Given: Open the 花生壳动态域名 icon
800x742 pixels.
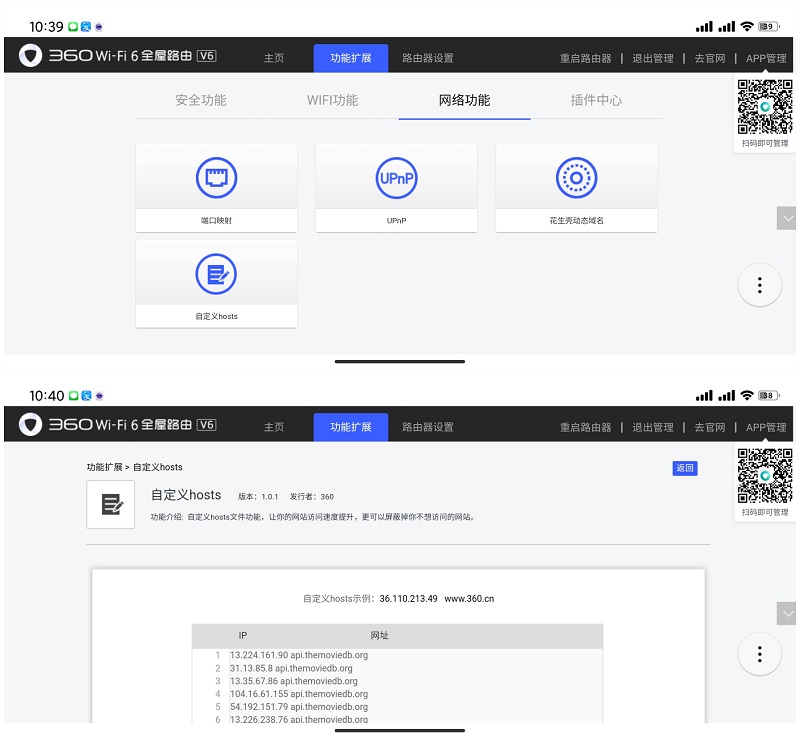Looking at the screenshot, I should 576,178.
